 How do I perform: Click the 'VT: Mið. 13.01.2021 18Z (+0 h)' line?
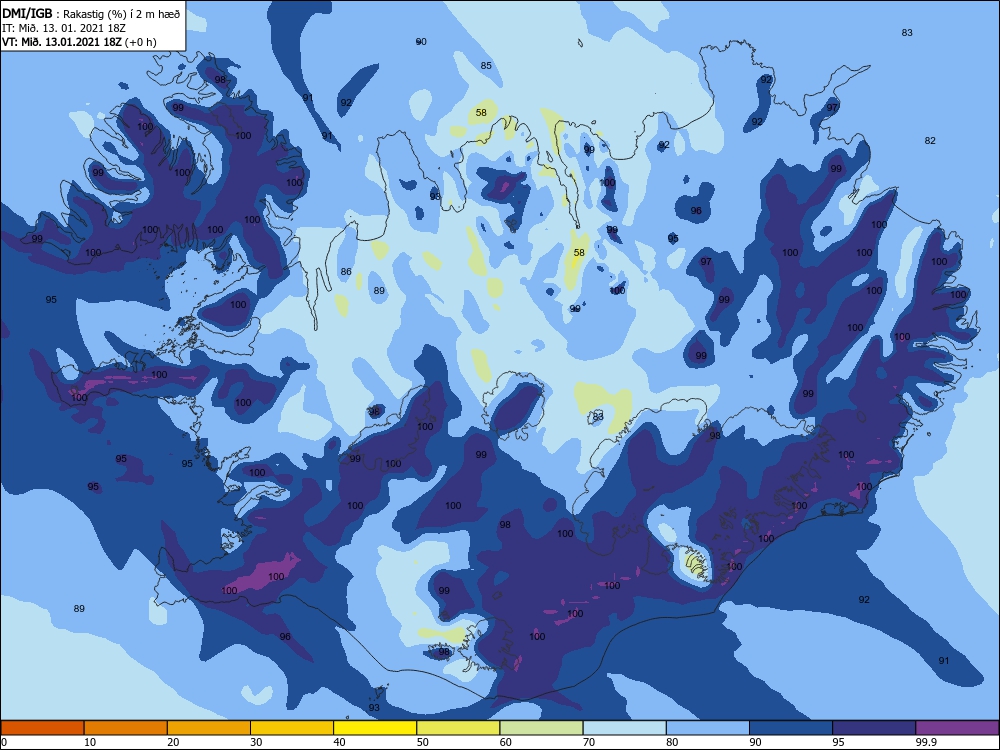tap(79, 42)
